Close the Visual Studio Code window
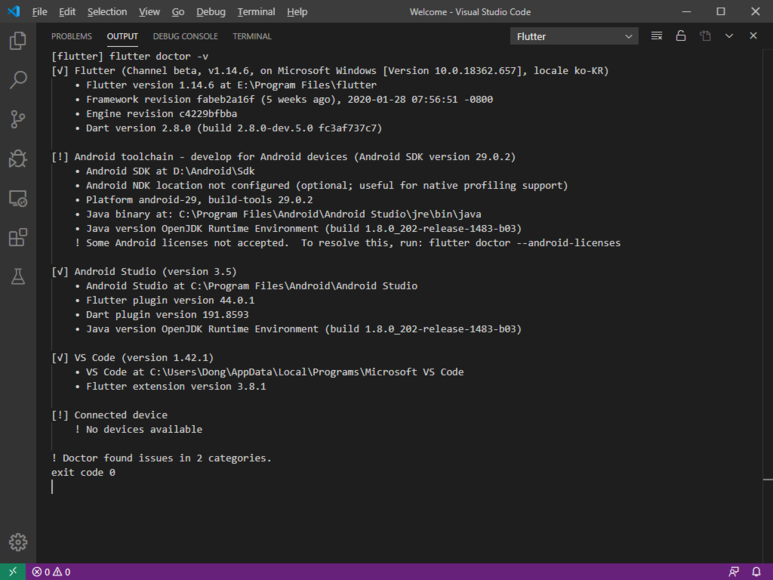Viewport: 773px width, 580px height. pos(755,11)
